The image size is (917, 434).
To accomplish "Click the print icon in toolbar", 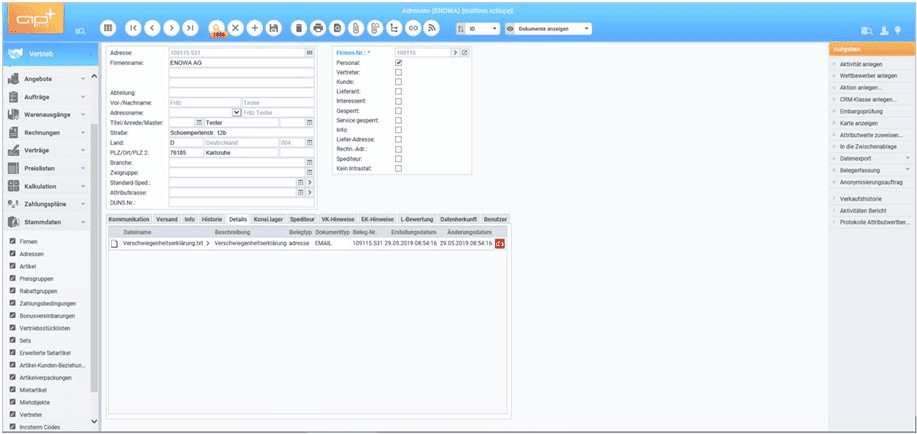I will coord(318,29).
